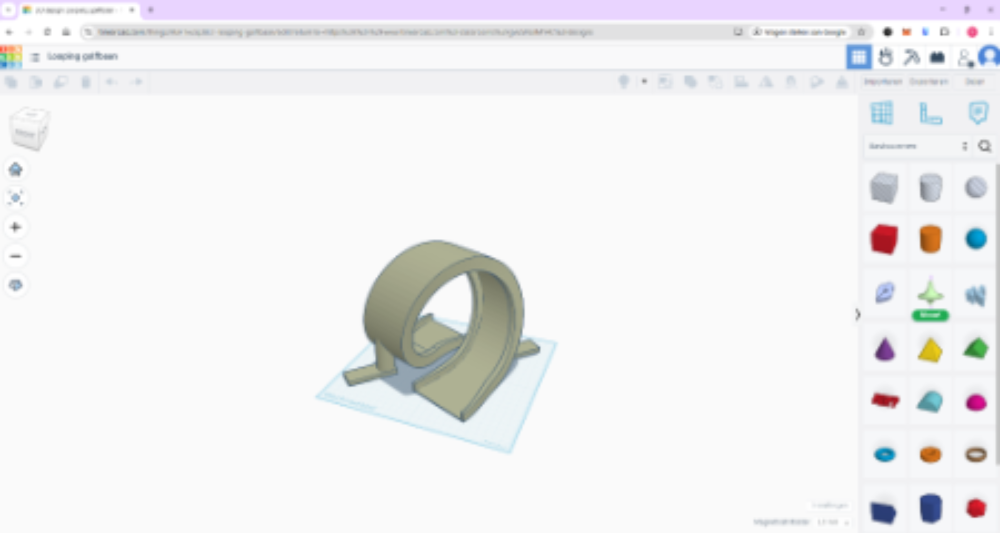The image size is (1000, 533).
Task: Select the Workplane tool
Action: pos(882,113)
